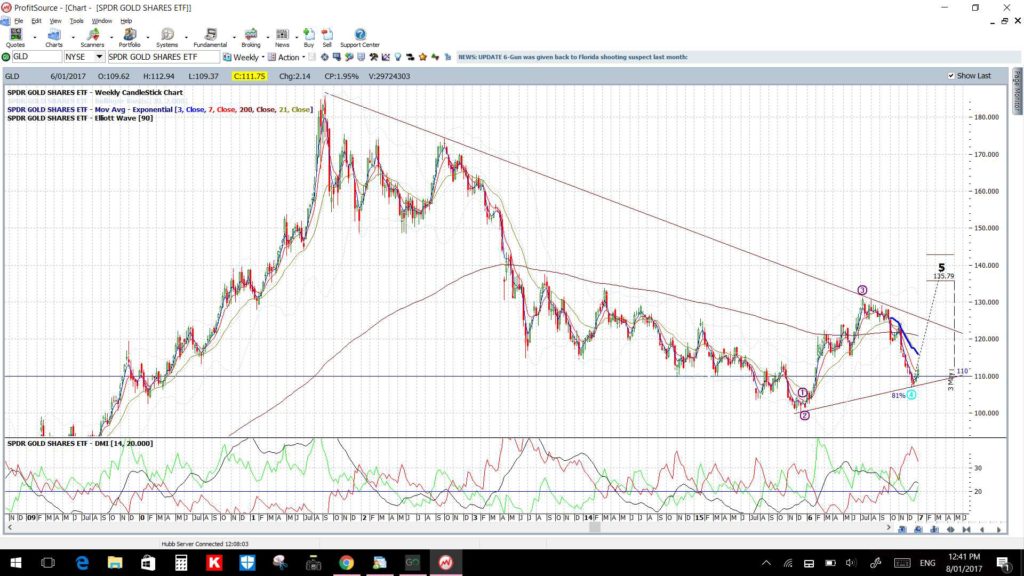
Task: Click the hammer tools icon in chart toolbar
Action: (x=374, y=57)
